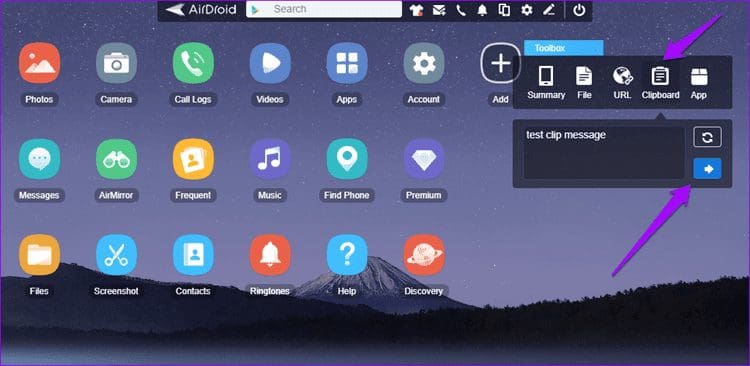This screenshot has width=750, height=366.
Task: Launch the Camera icon
Action: tap(116, 63)
